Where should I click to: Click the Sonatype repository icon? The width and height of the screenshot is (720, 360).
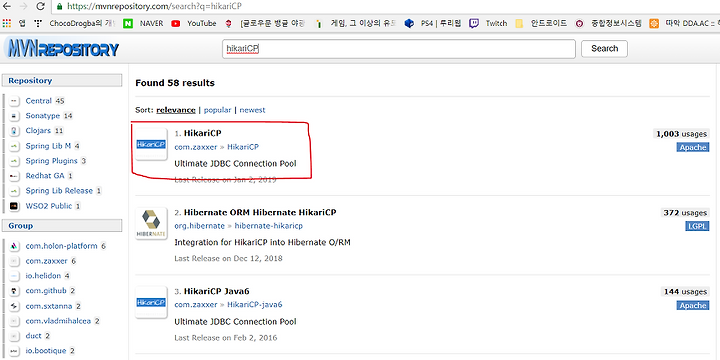[x=14, y=116]
